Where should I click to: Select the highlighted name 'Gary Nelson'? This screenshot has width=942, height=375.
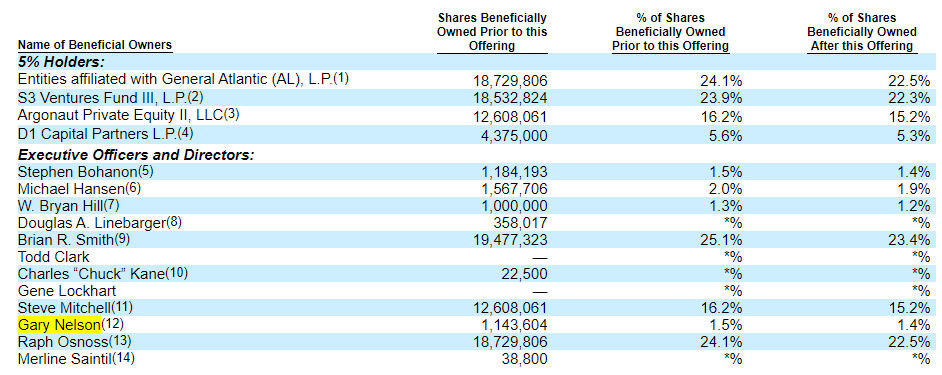pyautogui.click(x=59, y=325)
